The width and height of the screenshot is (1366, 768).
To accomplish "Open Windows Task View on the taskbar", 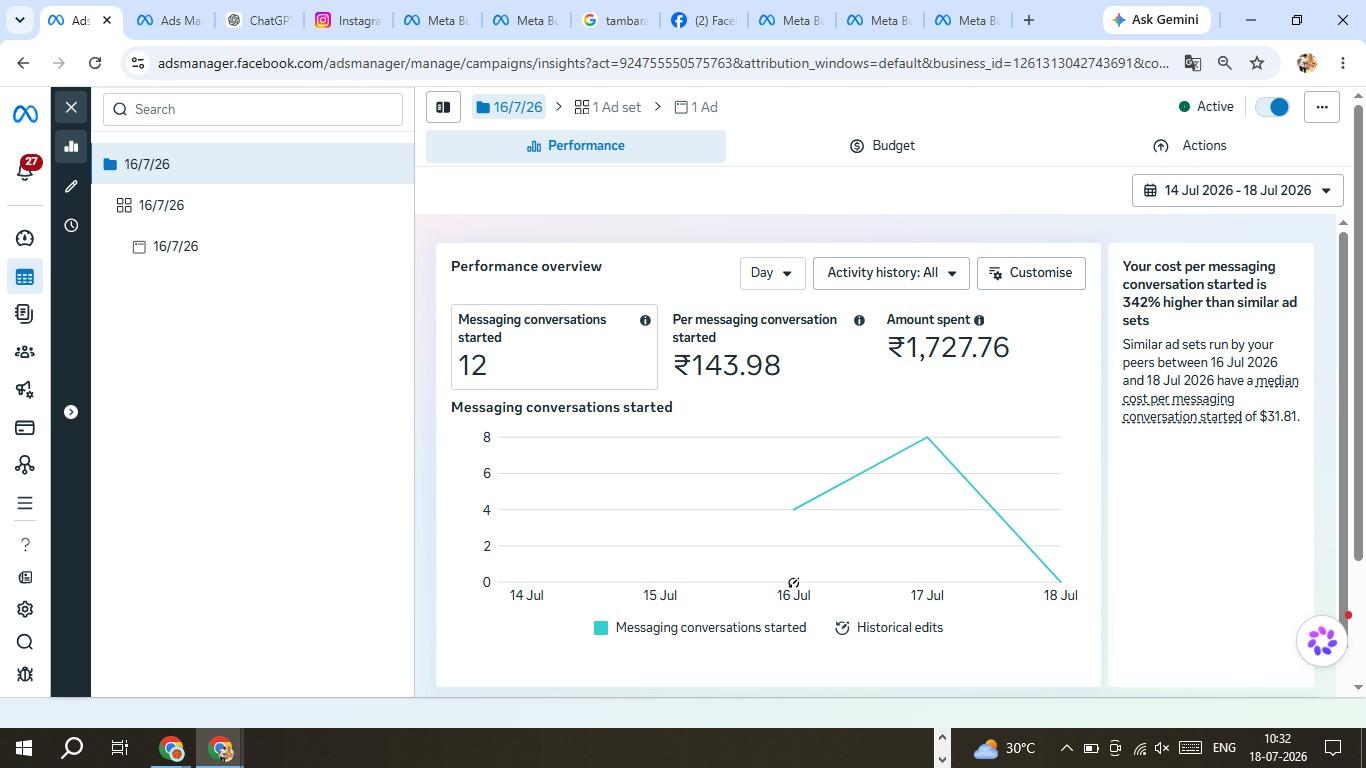I will pyautogui.click(x=119, y=748).
